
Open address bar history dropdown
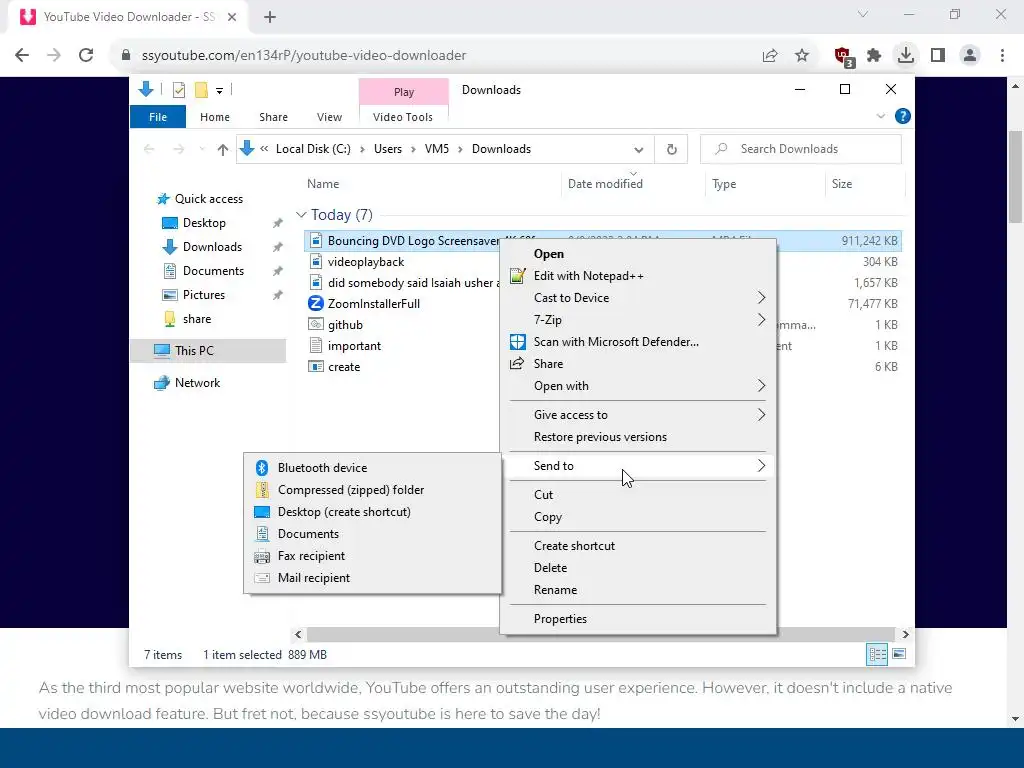638,150
